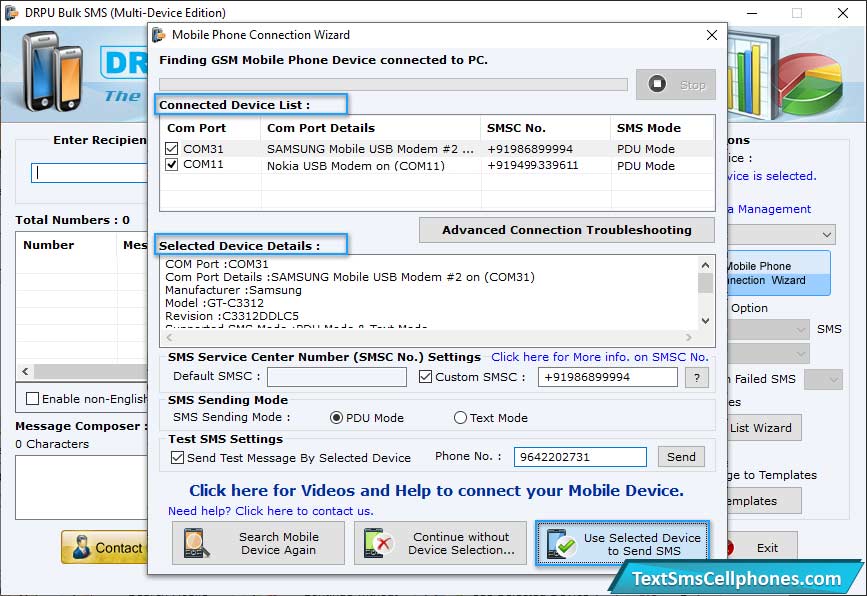Click PDU Mode cell in COM11 row

[x=646, y=166]
